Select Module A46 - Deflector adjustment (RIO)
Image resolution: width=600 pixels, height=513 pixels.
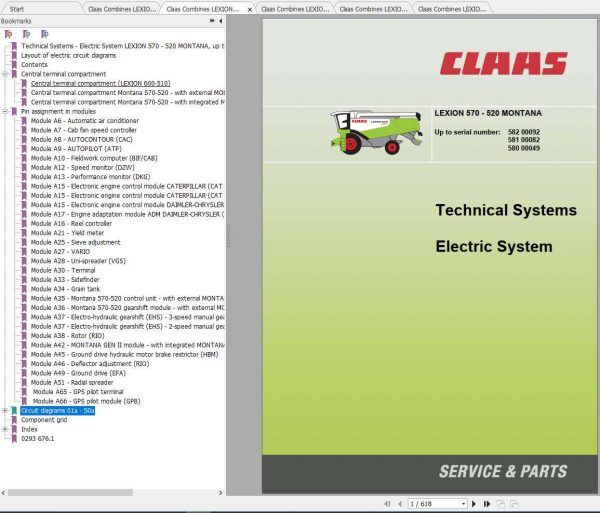point(90,364)
